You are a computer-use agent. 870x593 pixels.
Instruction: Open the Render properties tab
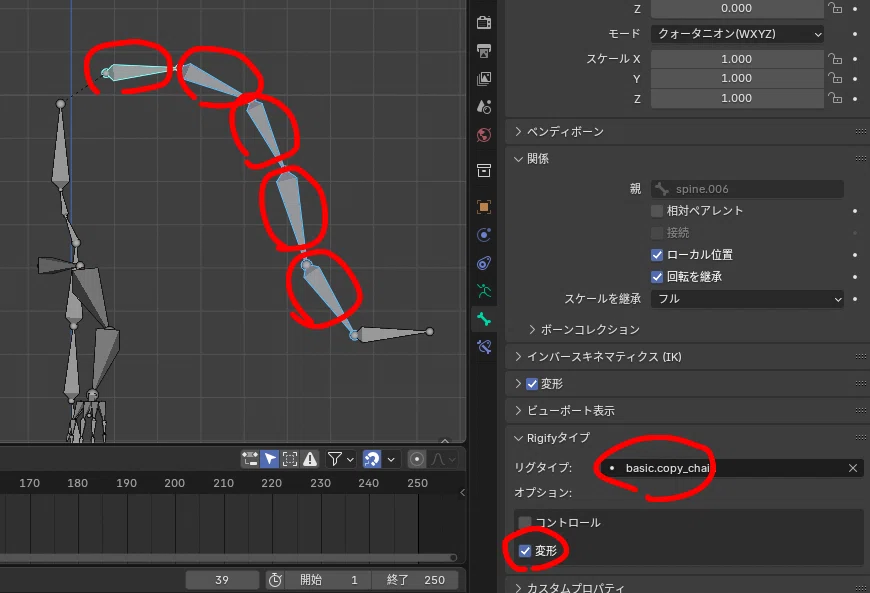coord(484,22)
